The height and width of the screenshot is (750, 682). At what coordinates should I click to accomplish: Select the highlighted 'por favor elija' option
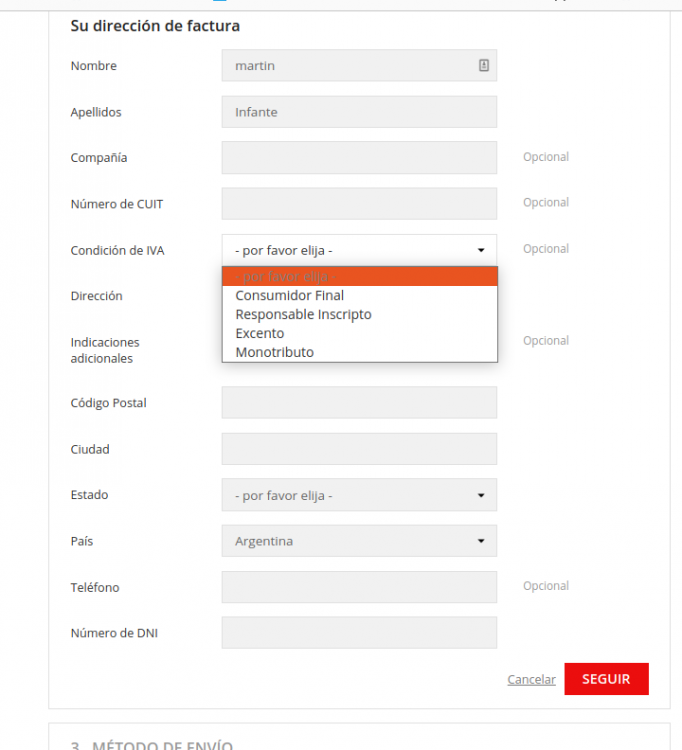coord(360,276)
